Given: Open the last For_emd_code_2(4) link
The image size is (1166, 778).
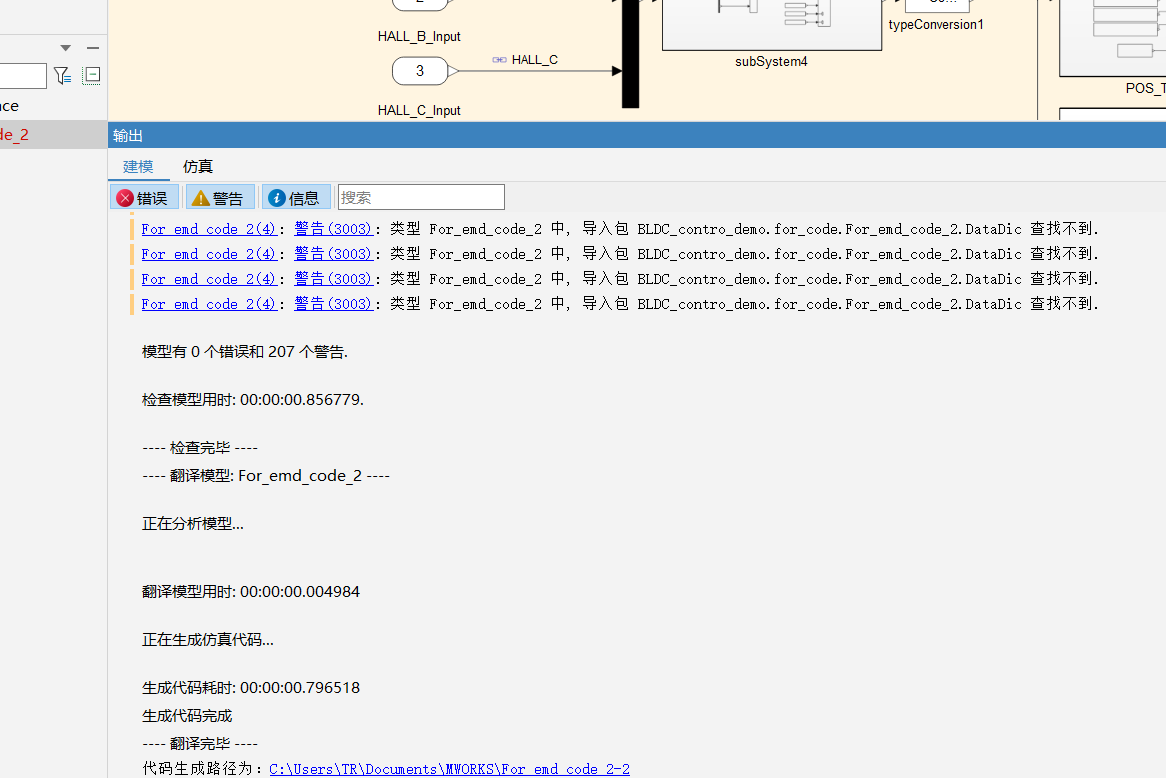Looking at the screenshot, I should 208,304.
